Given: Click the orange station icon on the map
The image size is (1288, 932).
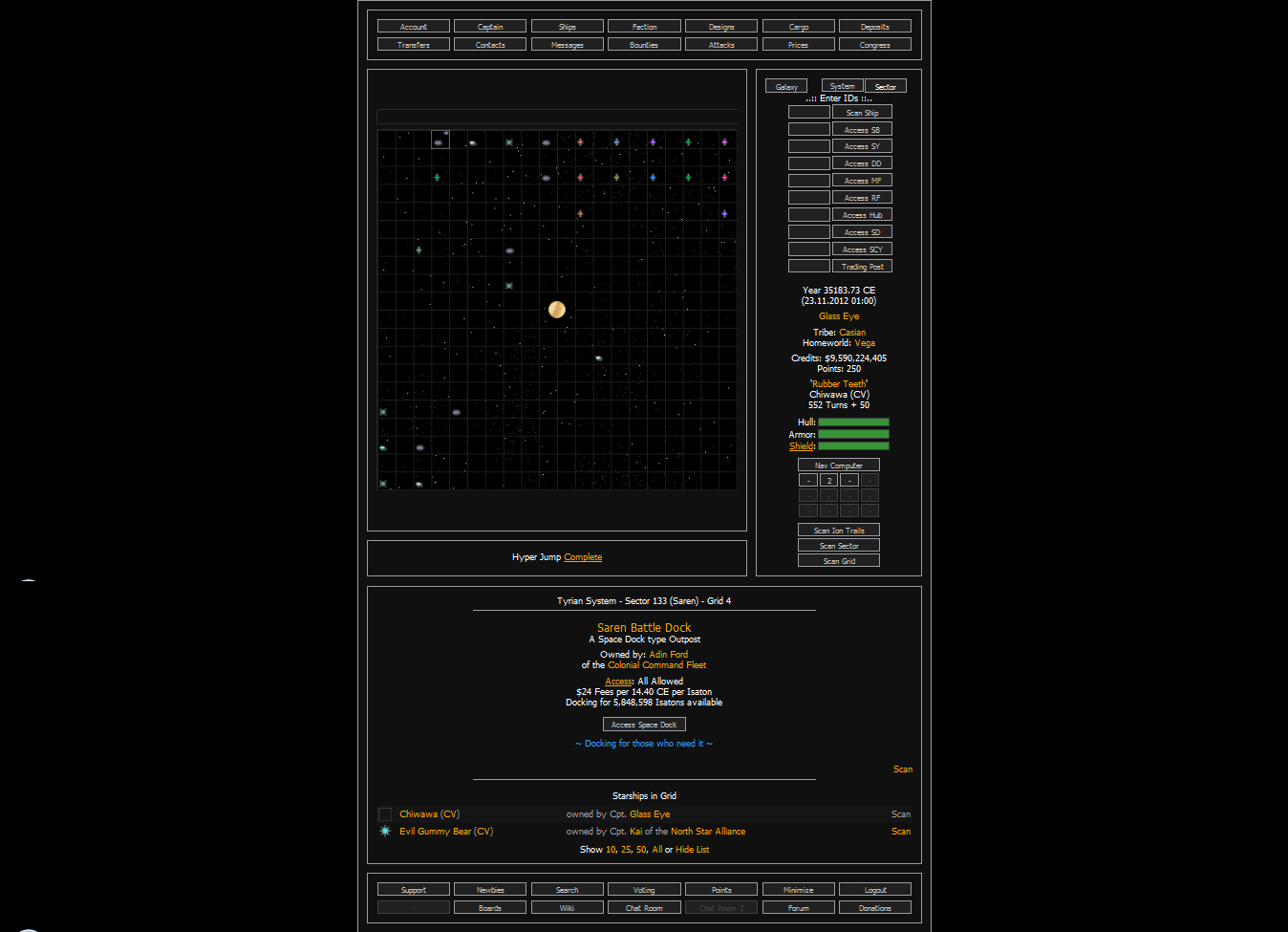Looking at the screenshot, I should click(x=580, y=214).
